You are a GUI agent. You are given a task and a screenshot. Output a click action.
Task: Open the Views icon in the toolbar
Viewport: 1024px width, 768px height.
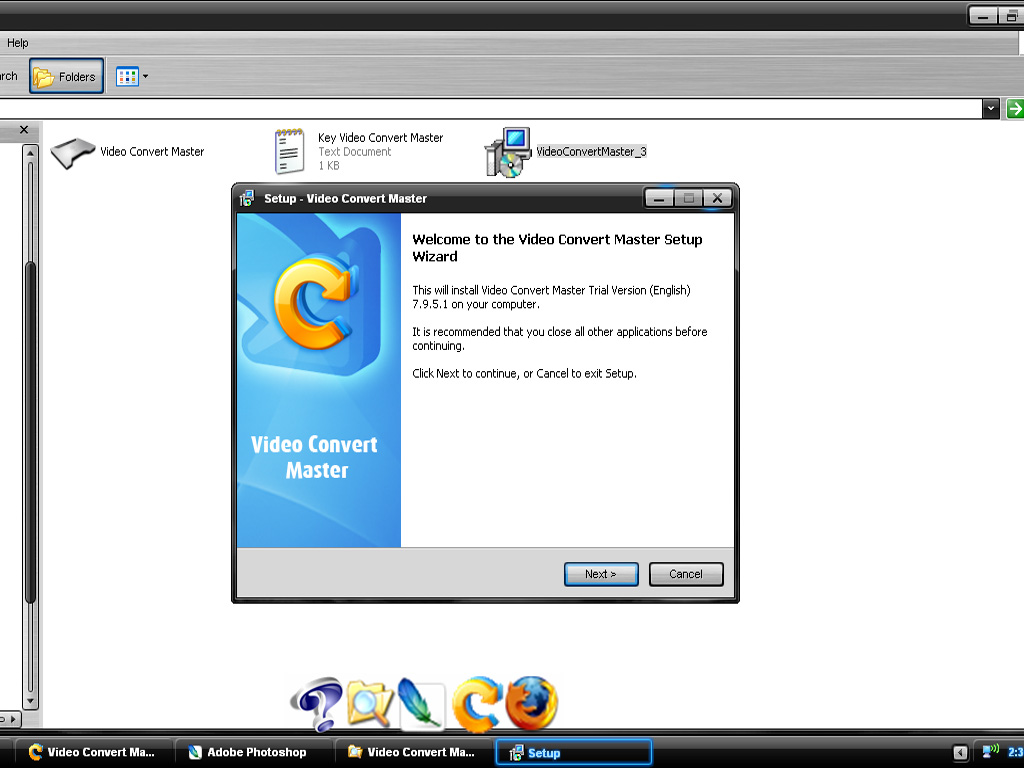(127, 76)
